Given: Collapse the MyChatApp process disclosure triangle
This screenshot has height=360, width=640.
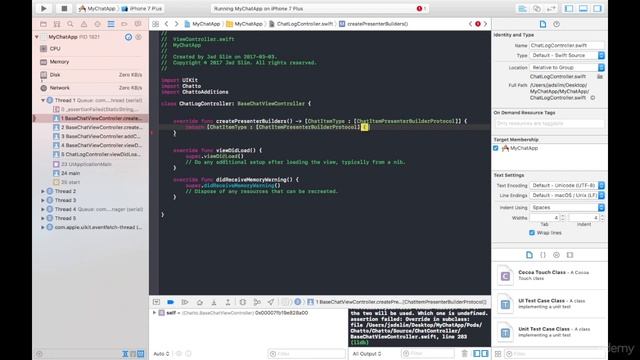Looking at the screenshot, I should pos(37,37).
